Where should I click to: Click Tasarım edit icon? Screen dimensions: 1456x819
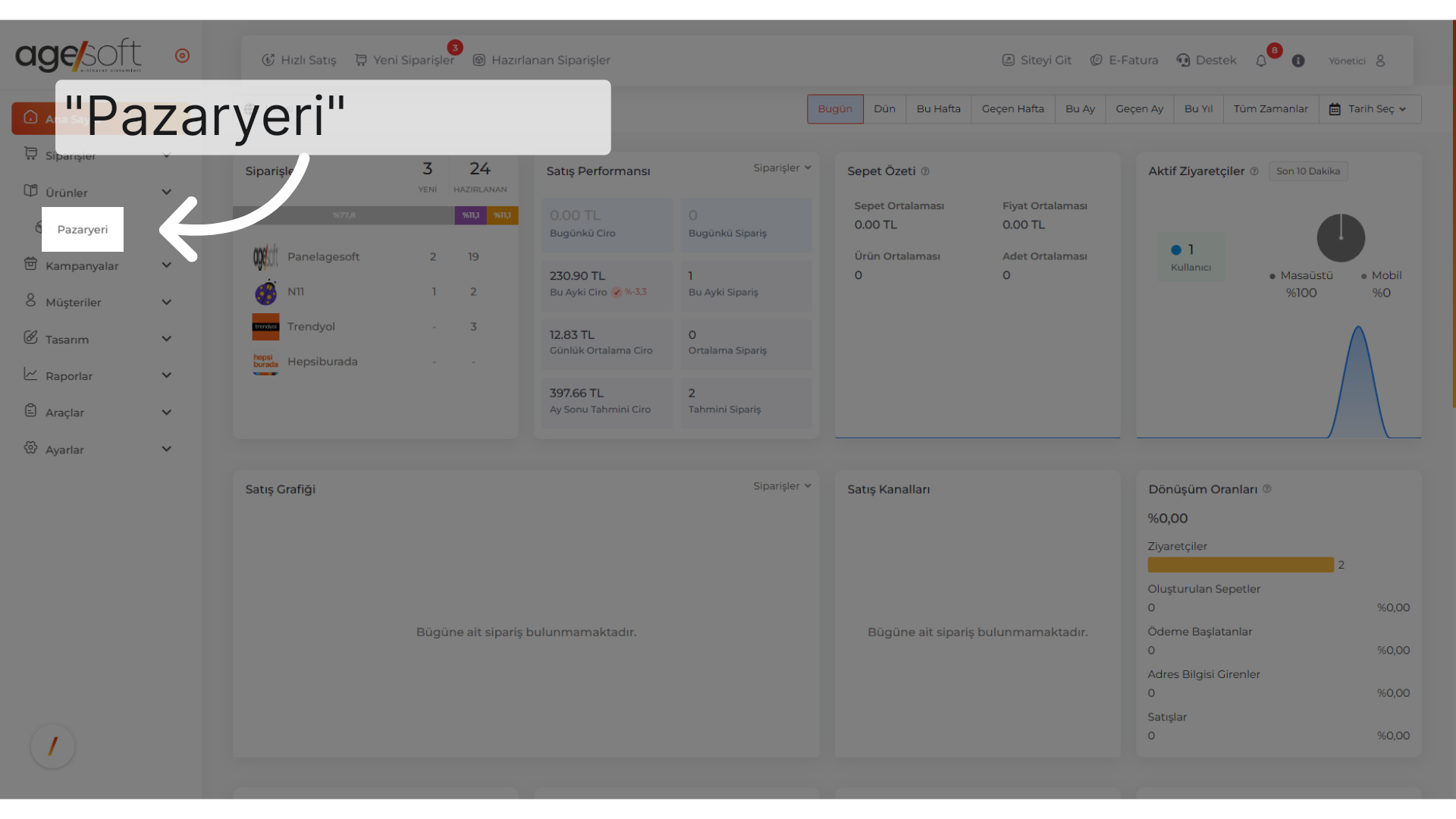tap(30, 337)
